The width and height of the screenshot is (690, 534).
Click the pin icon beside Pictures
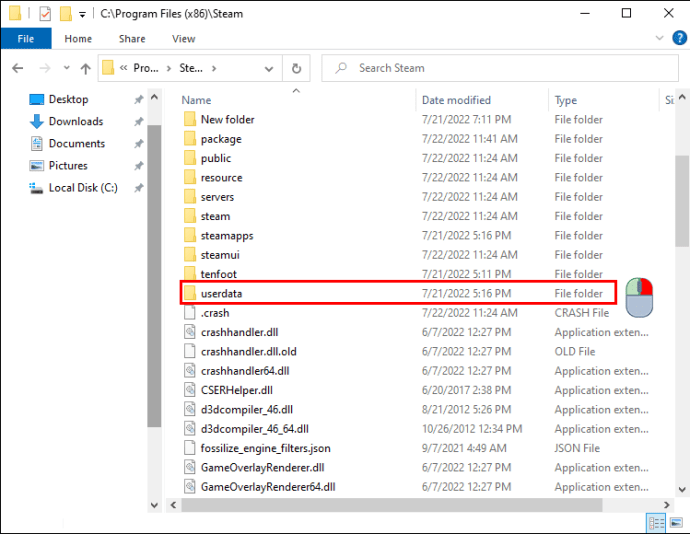(x=139, y=166)
